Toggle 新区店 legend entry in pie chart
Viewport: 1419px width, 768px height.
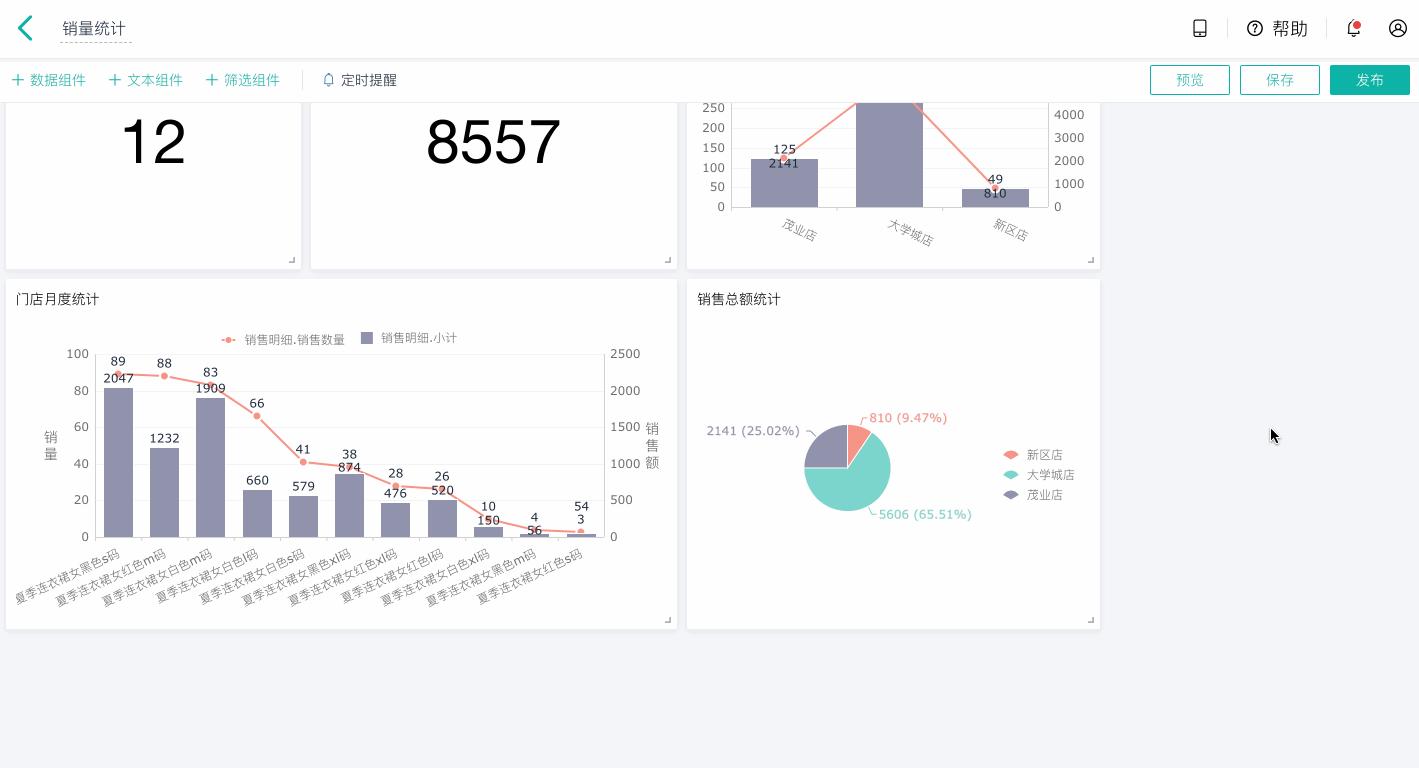[1034, 455]
